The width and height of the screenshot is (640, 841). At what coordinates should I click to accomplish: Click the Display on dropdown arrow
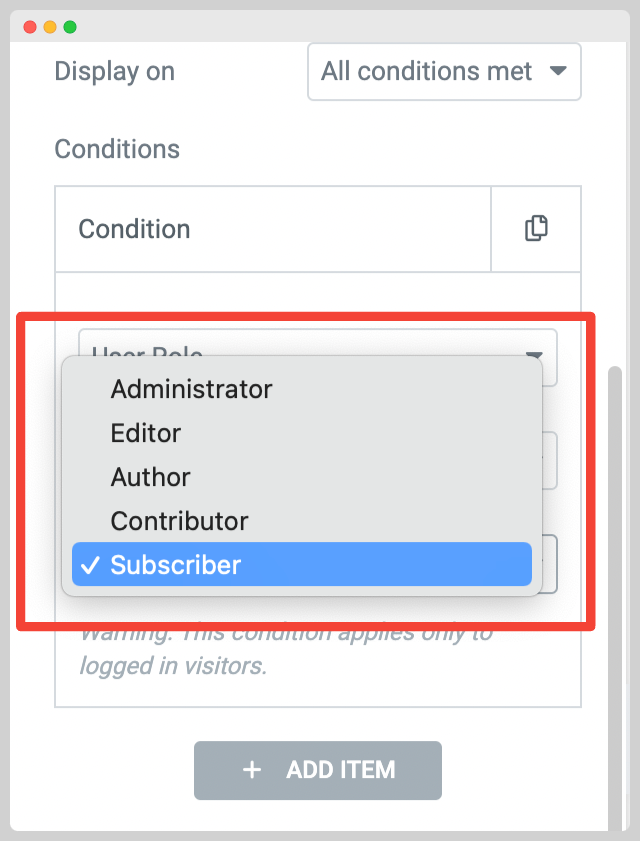point(558,71)
